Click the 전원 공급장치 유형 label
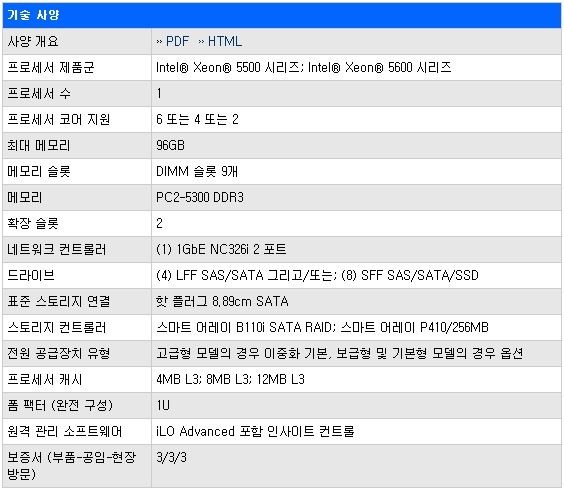564x489 pixels. click(x=59, y=353)
